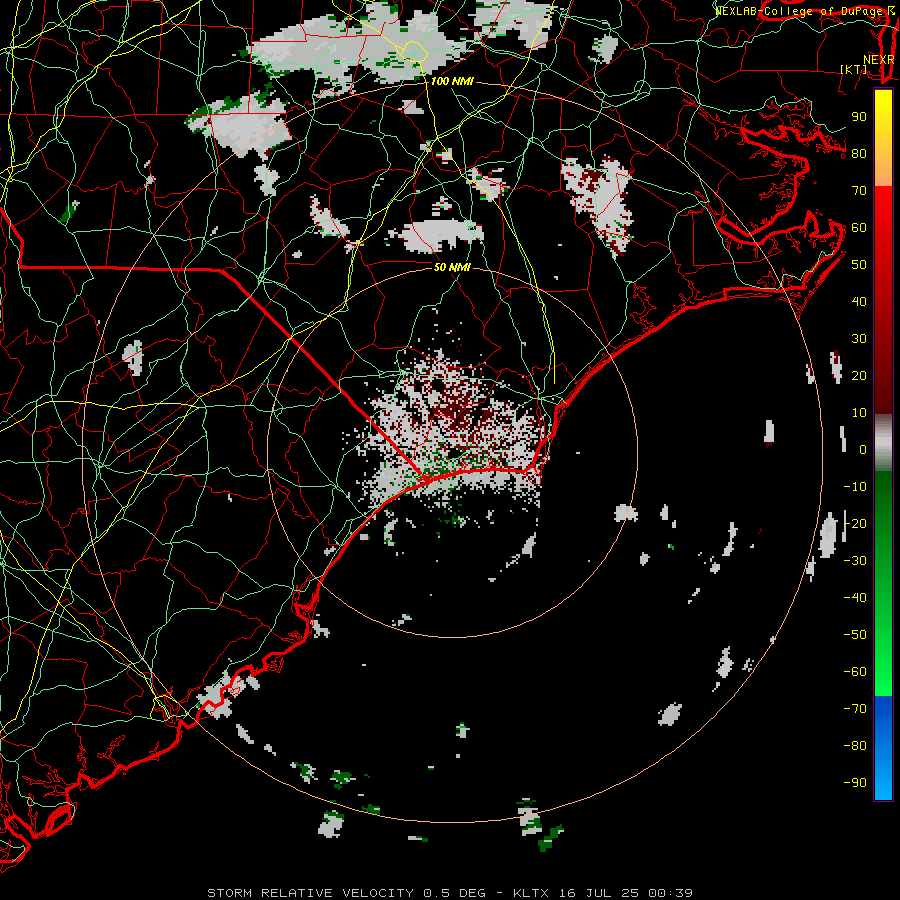
Task: Click the STORM RELATIVE VELOCITY footer title
Action: click(310, 893)
